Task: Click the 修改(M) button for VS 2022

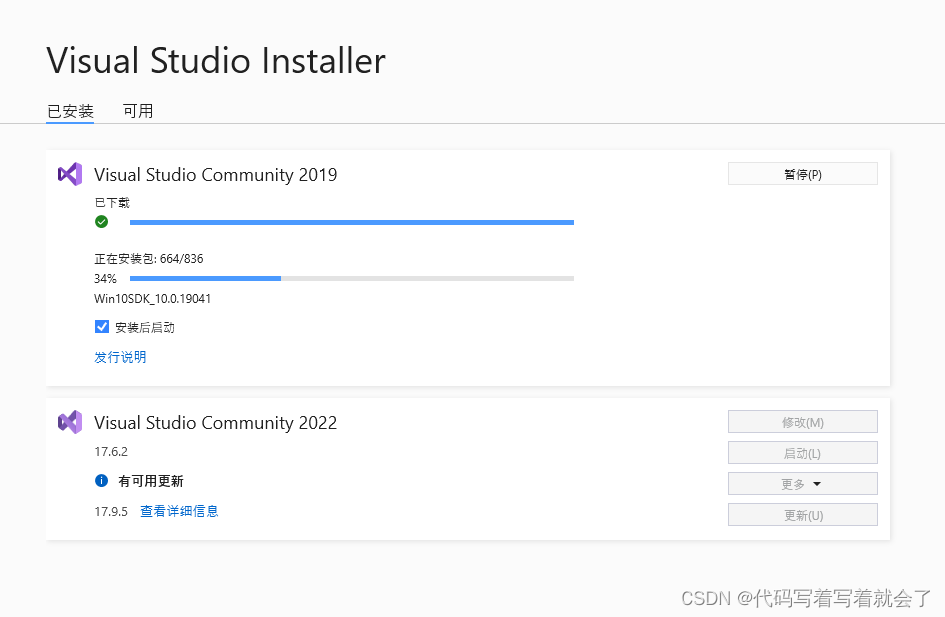Action: click(x=803, y=422)
